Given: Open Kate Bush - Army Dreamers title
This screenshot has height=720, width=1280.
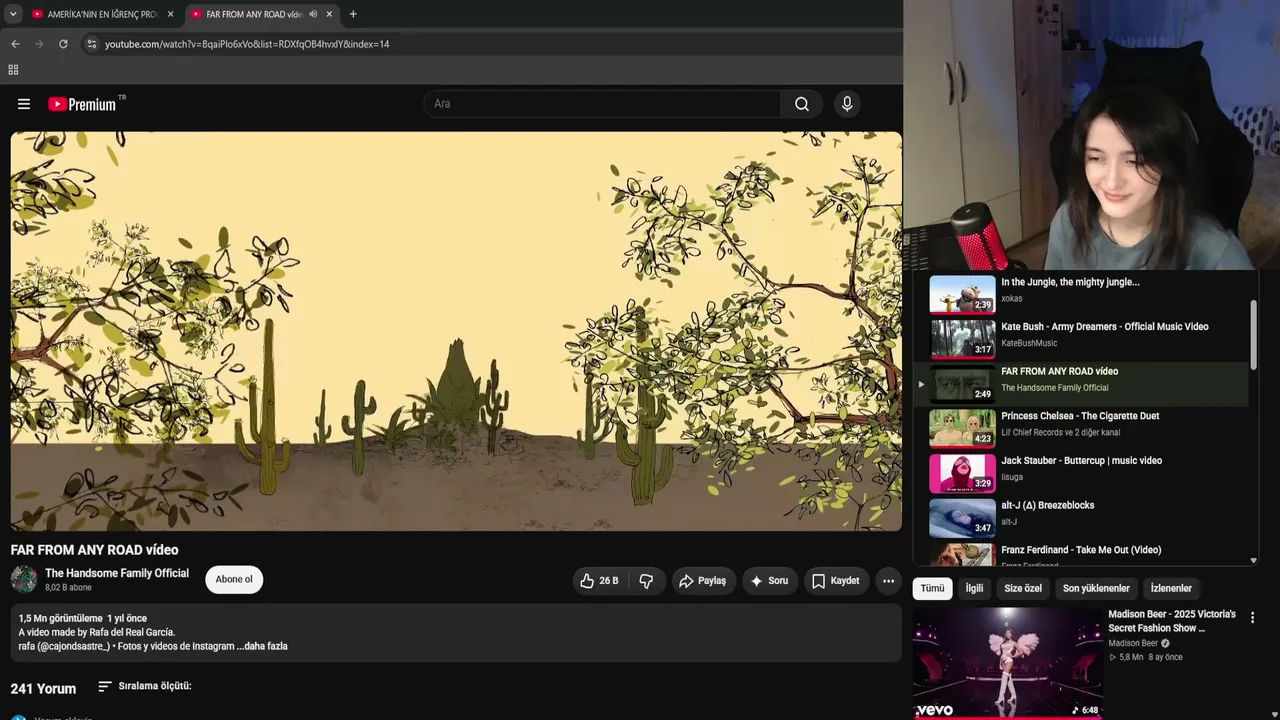Looking at the screenshot, I should coord(1105,327).
